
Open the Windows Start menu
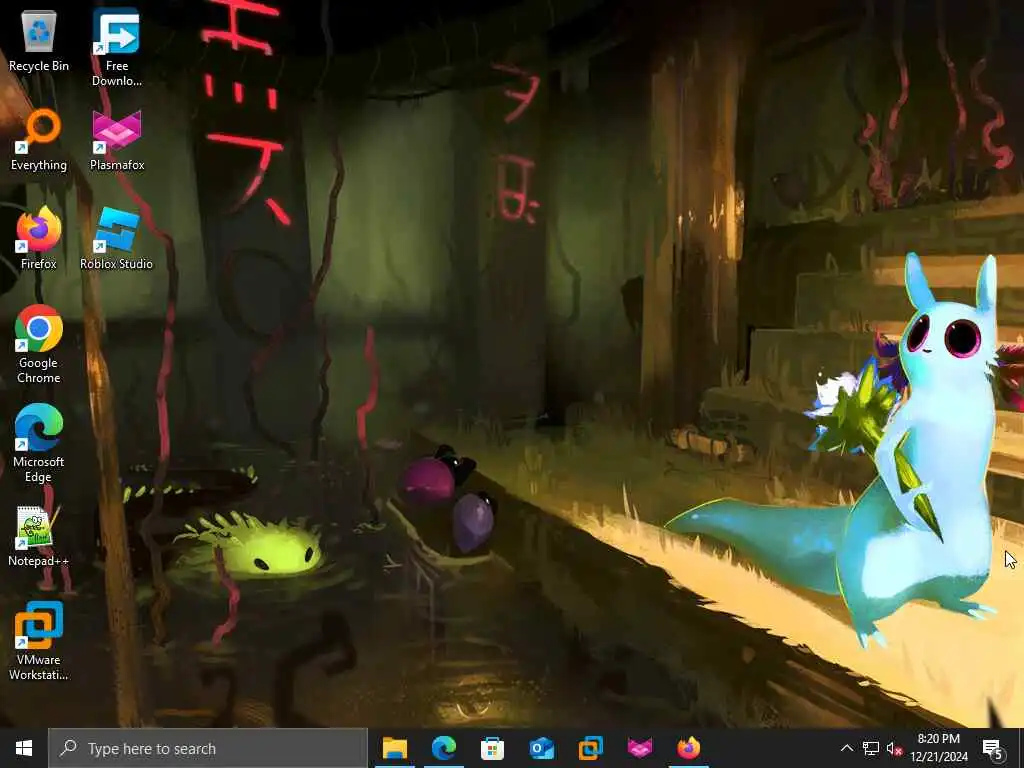24,748
